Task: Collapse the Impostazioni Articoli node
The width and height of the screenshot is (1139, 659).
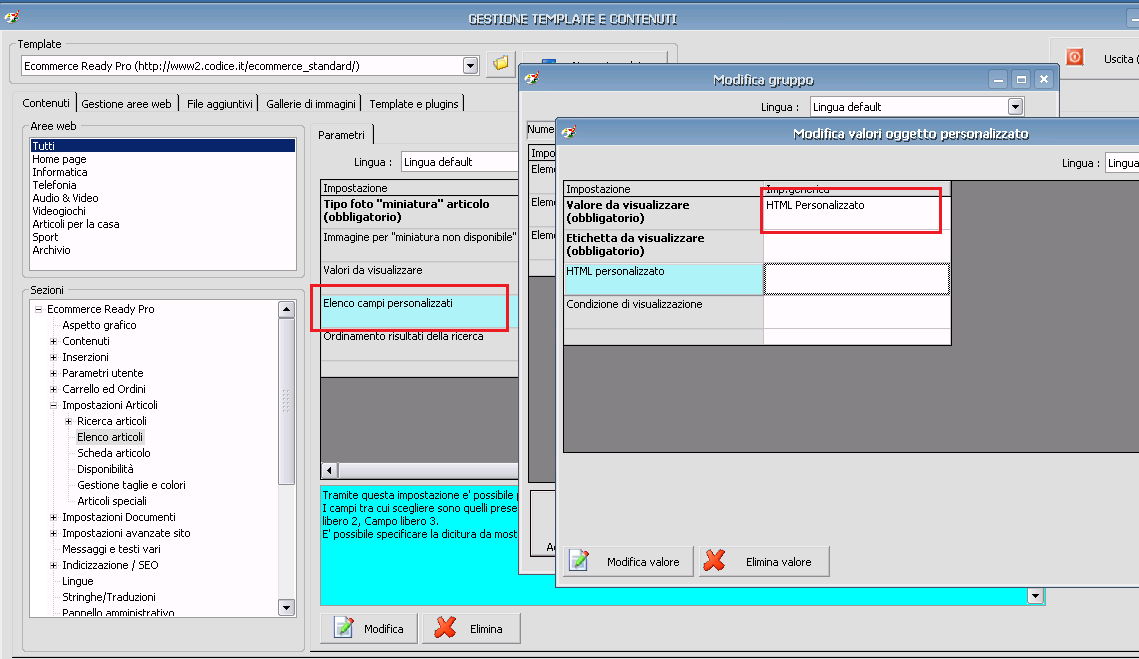Action: coord(53,405)
